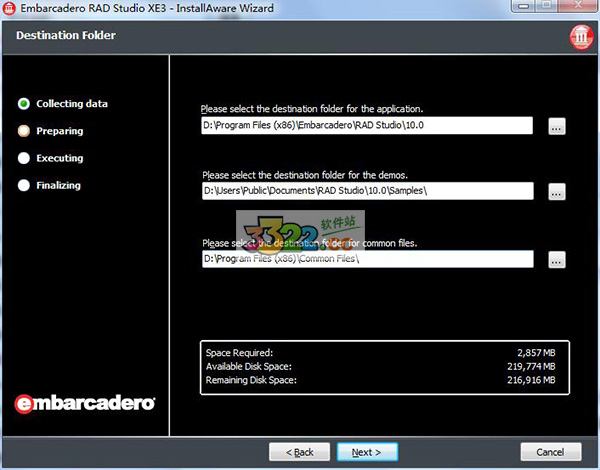Edit the application folder path field
This screenshot has width=600, height=470.
pyautogui.click(x=367, y=126)
